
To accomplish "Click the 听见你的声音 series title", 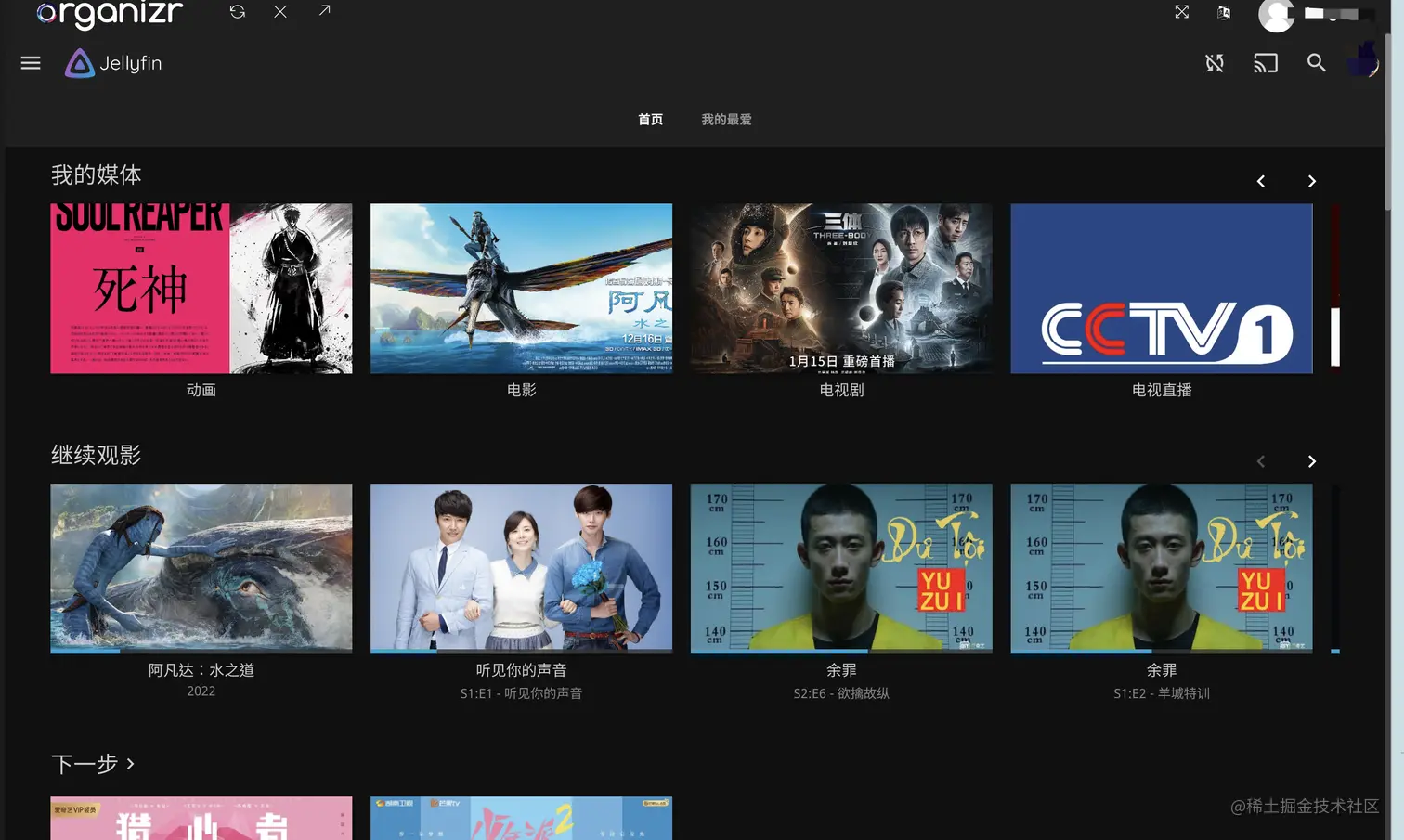I will click(x=521, y=670).
